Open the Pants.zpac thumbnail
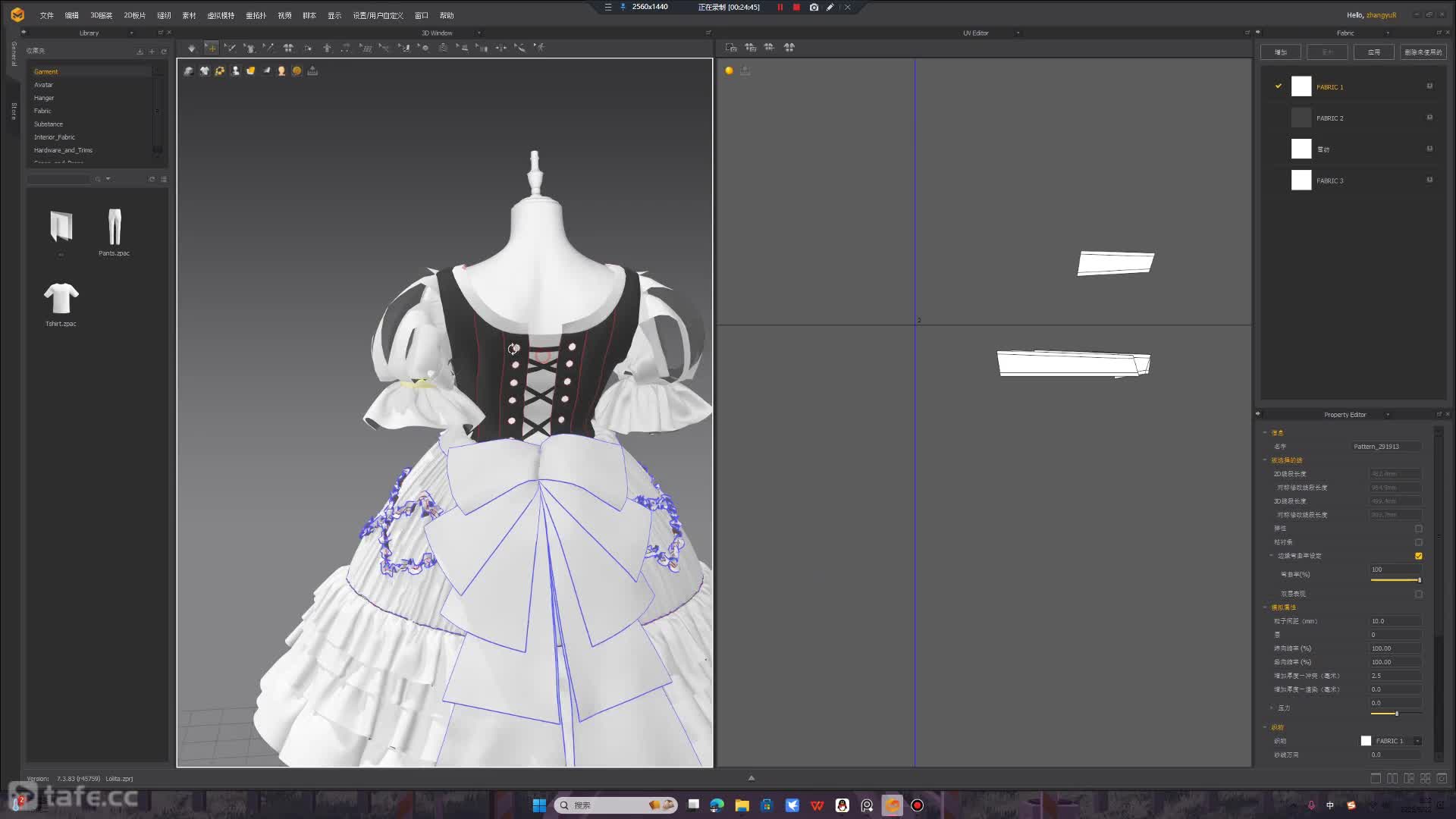Viewport: 1456px width, 819px height. (x=114, y=227)
